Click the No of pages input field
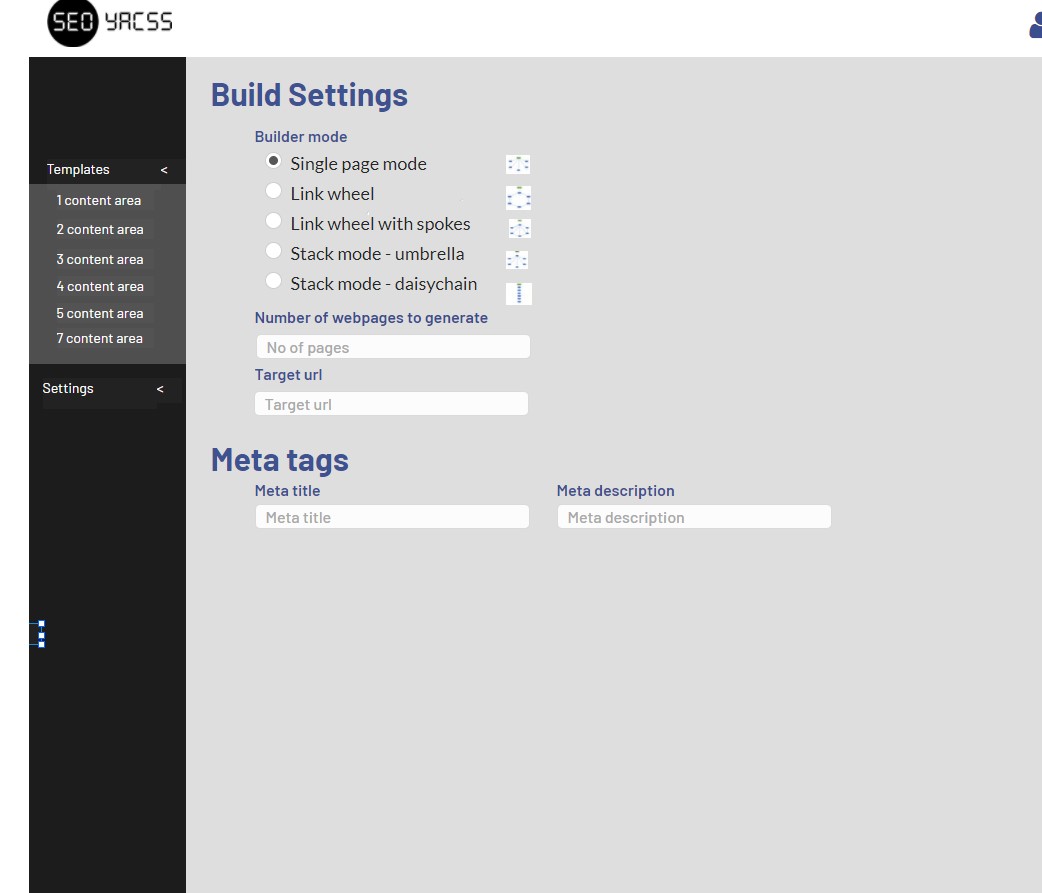This screenshot has width=1042, height=893. pyautogui.click(x=392, y=347)
